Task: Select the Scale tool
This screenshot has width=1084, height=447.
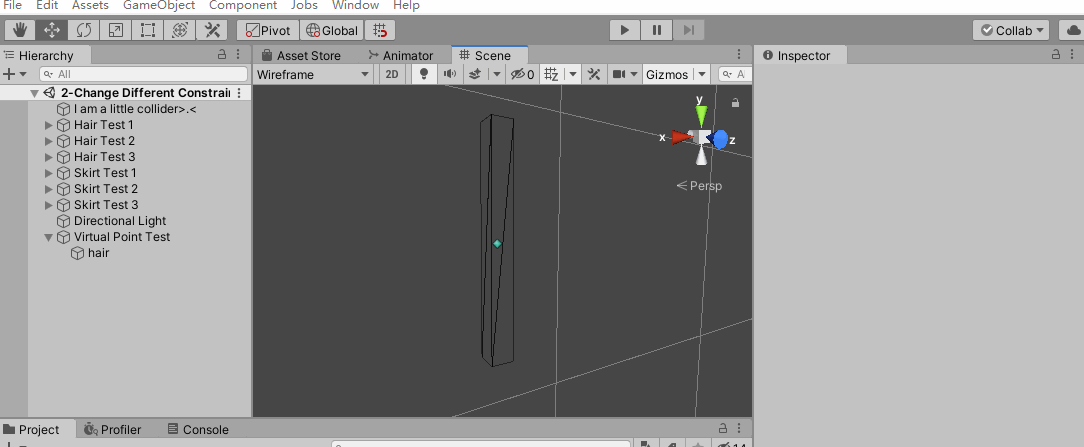Action: (116, 30)
